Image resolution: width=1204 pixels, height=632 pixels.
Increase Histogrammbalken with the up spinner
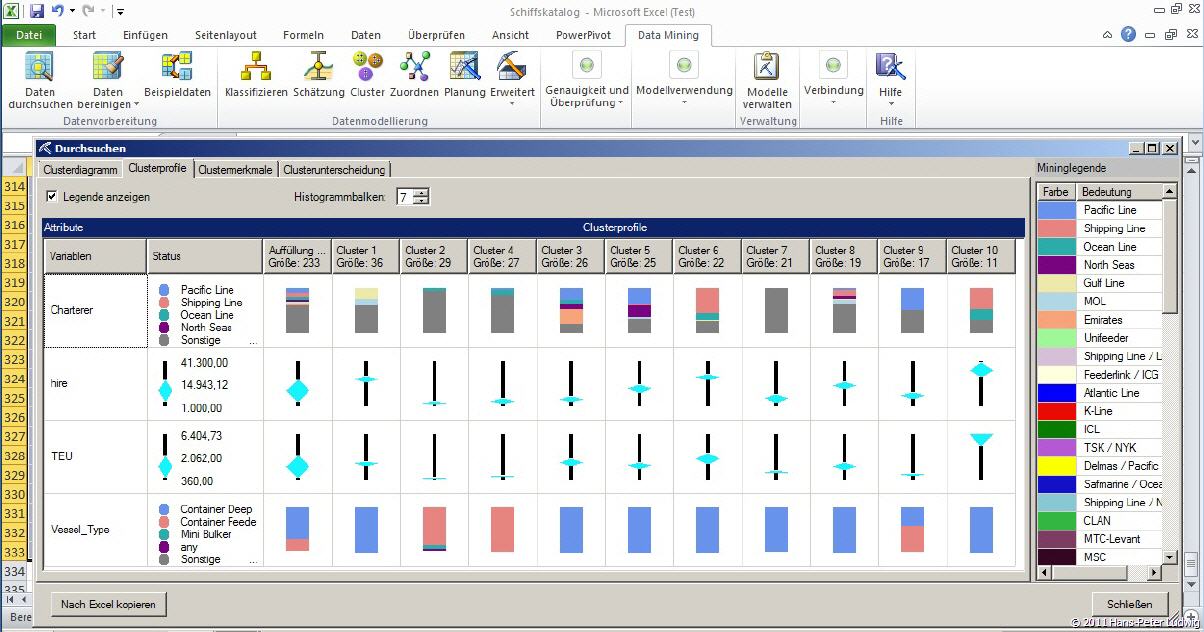tap(421, 192)
